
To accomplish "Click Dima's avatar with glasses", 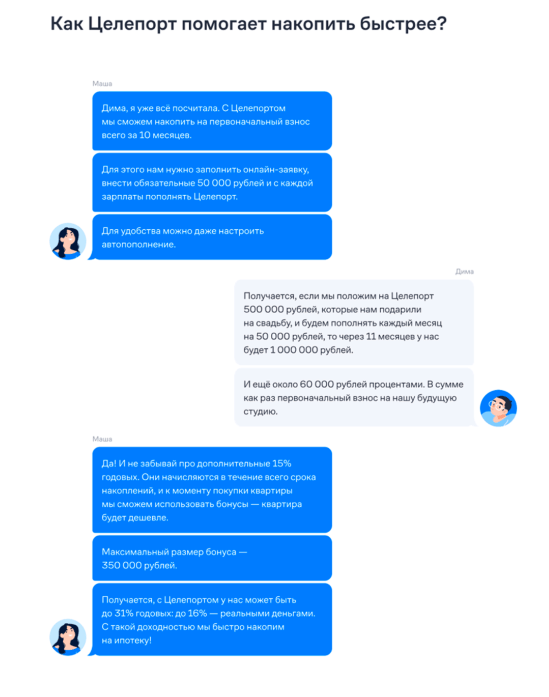I will (498, 408).
